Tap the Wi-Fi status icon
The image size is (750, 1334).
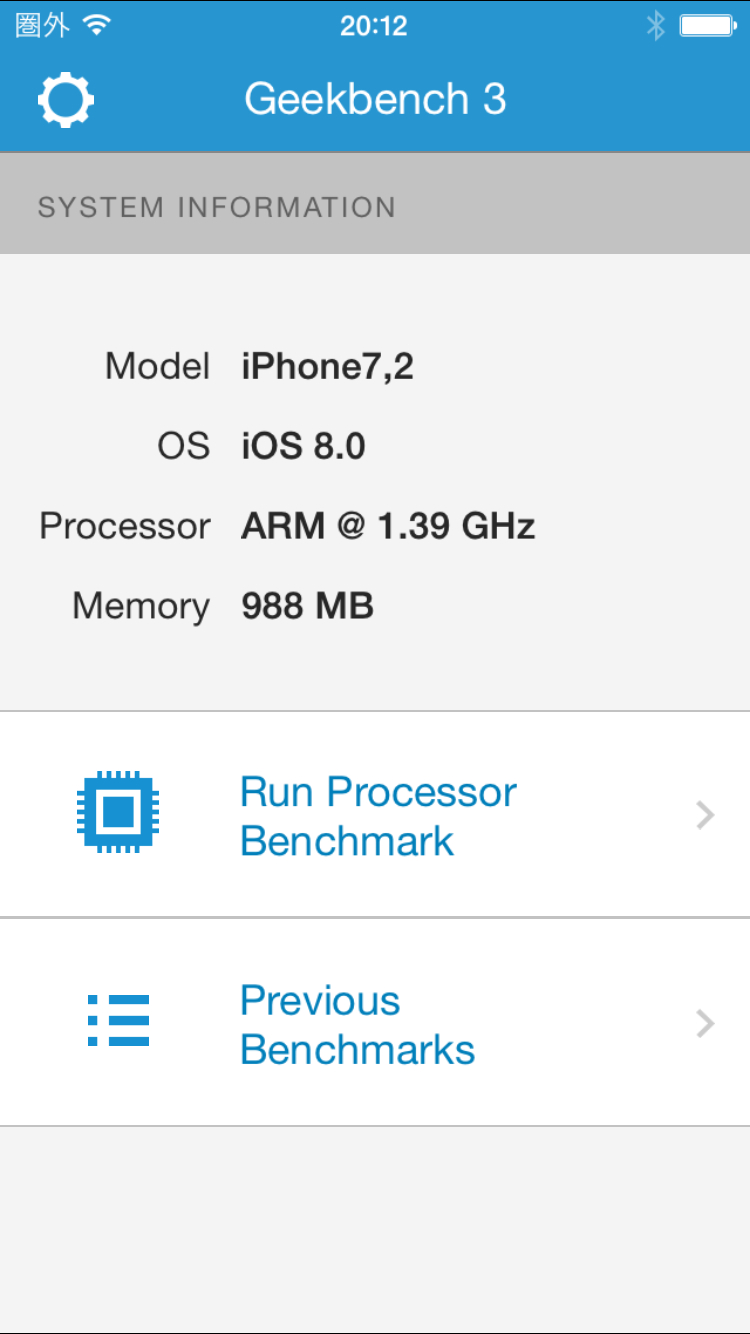(97, 26)
